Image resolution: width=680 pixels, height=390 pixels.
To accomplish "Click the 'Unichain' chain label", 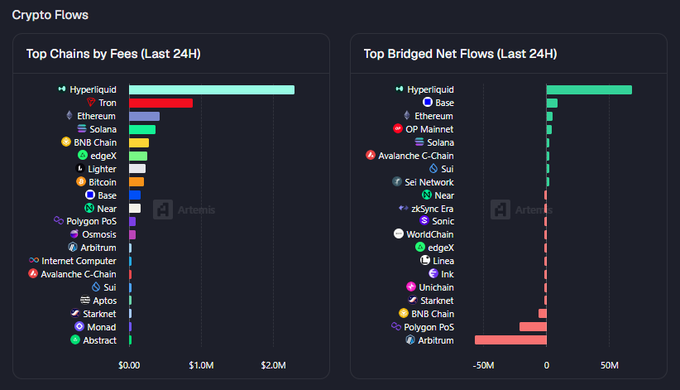I will click(x=436, y=287).
